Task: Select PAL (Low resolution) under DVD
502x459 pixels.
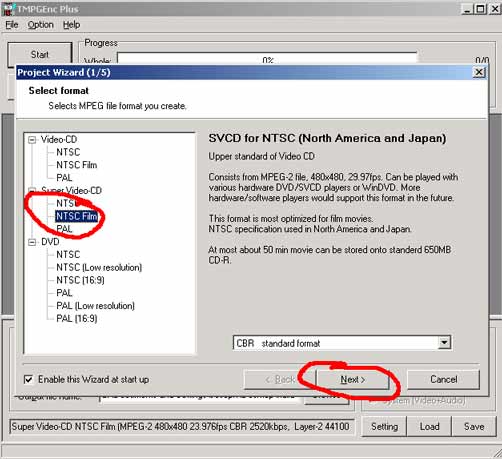Action: (x=95, y=306)
